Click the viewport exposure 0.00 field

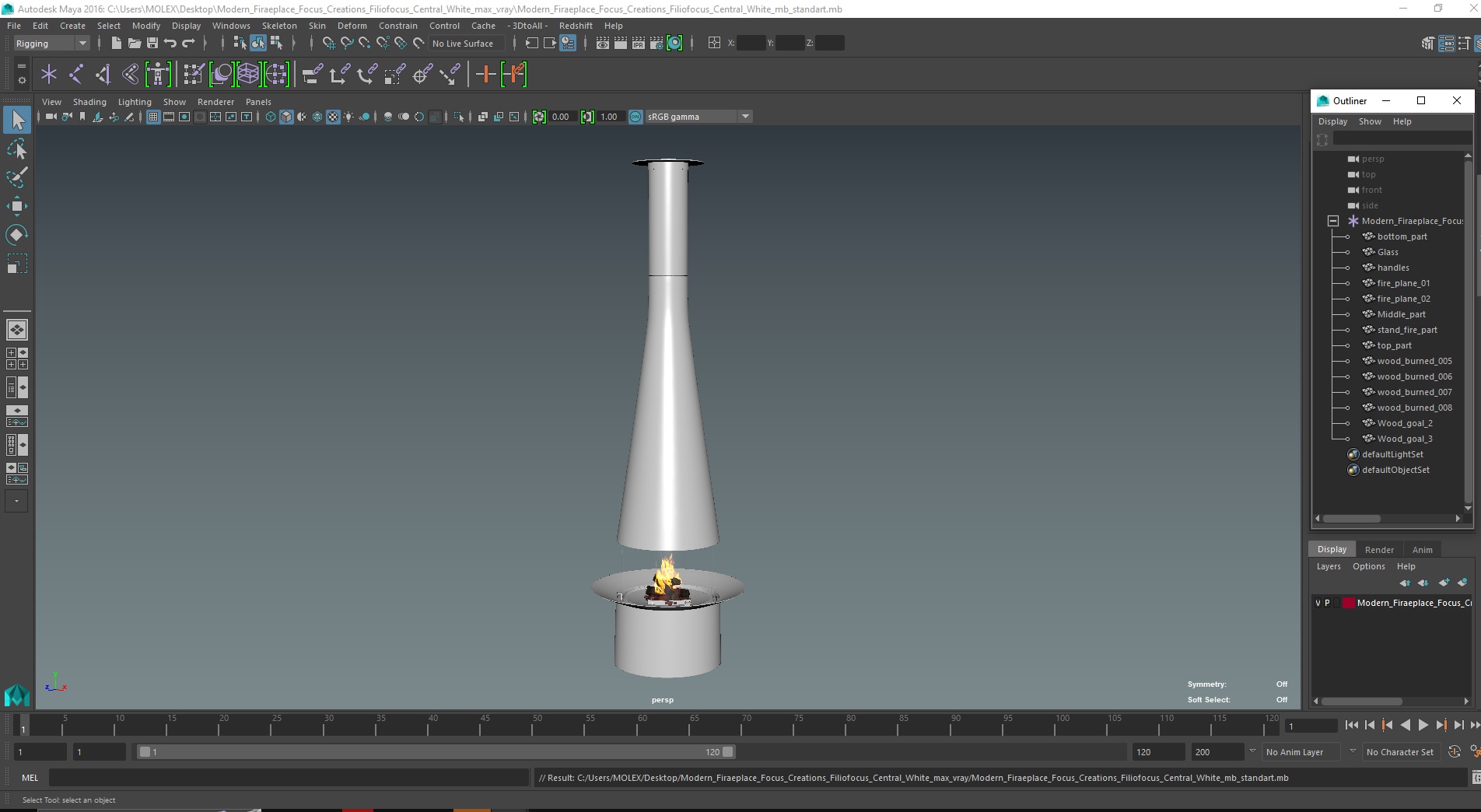pos(562,117)
